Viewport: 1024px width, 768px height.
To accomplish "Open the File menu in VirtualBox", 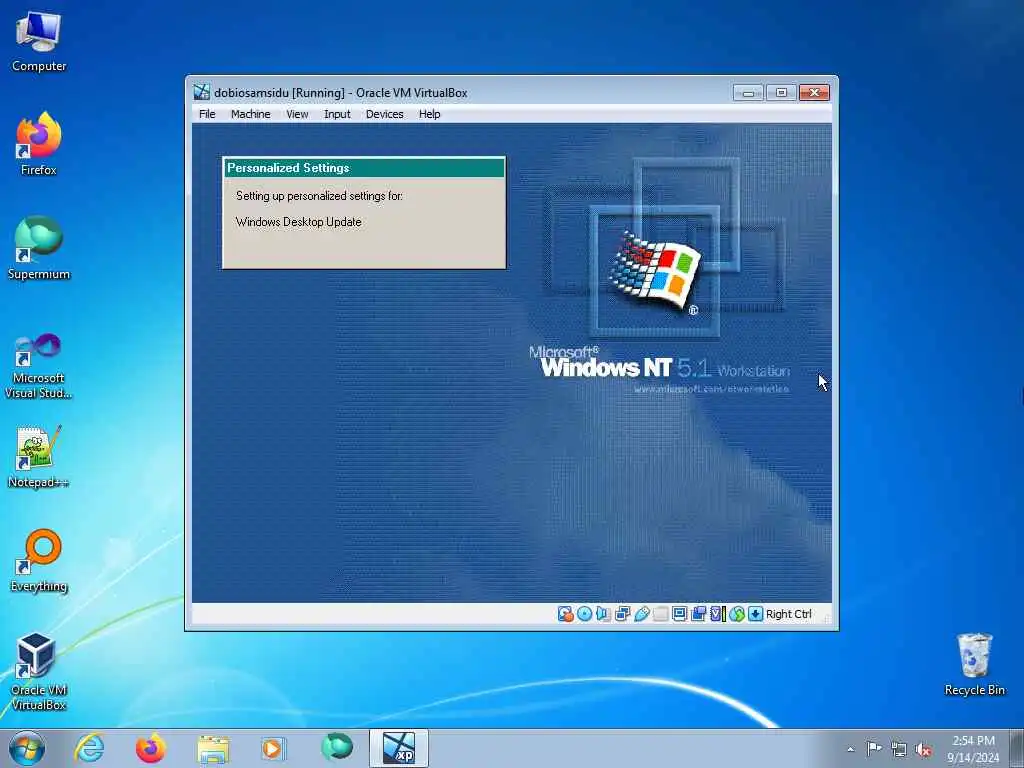I will (x=207, y=114).
